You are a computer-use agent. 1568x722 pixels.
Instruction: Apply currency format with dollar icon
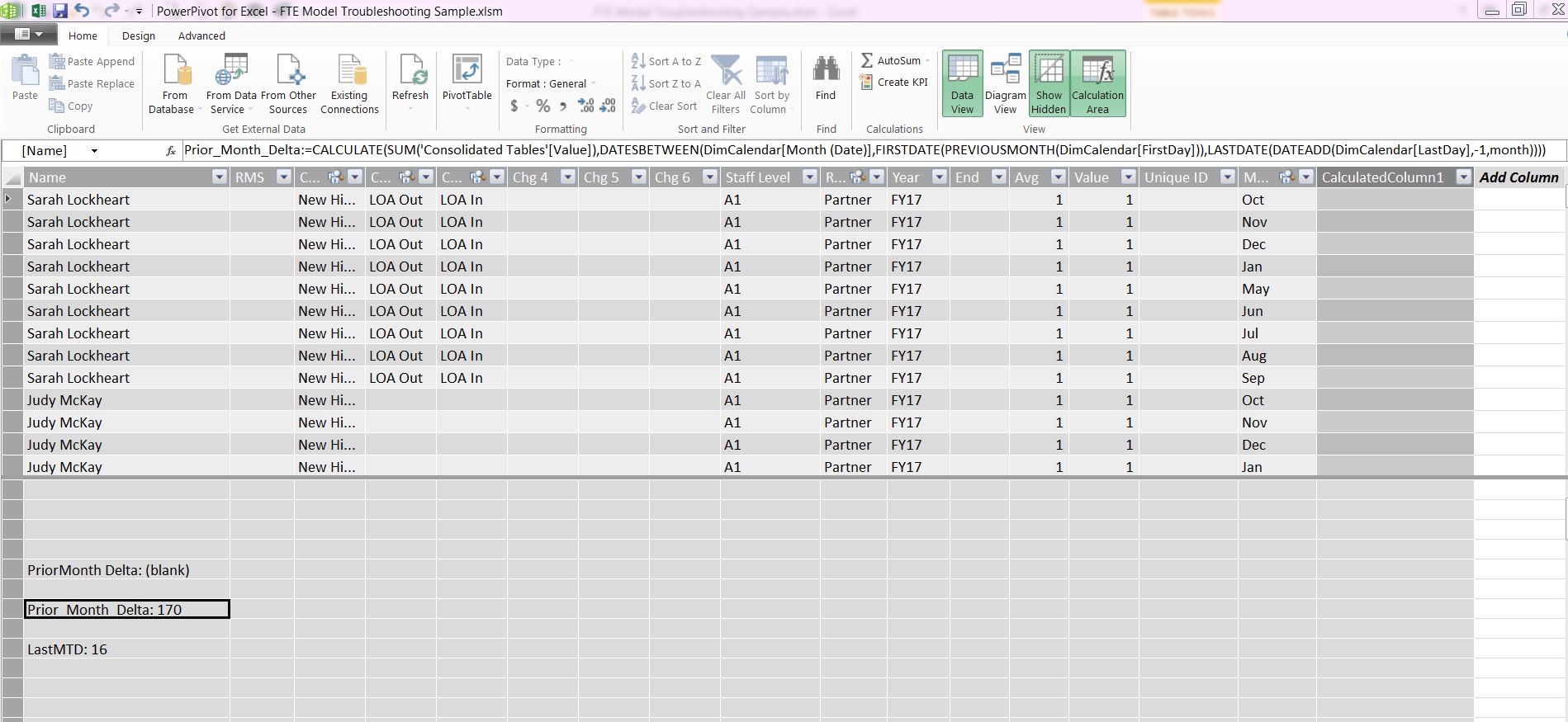click(x=514, y=106)
